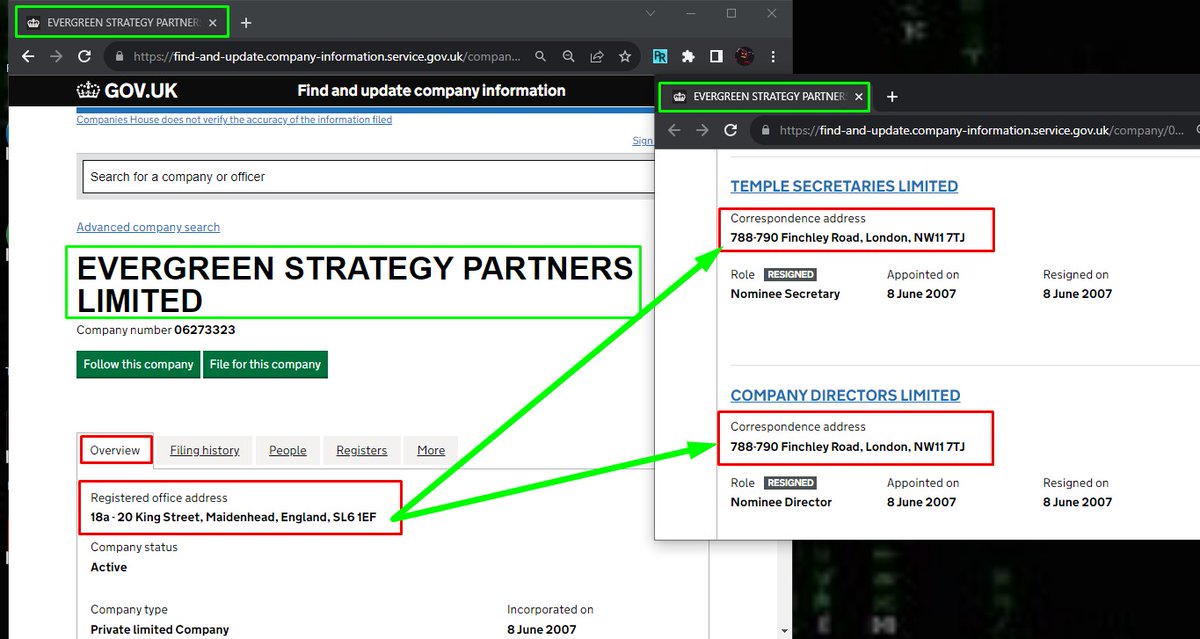The height and width of the screenshot is (639, 1200).
Task: Click the share page icon in address bar
Action: 597,57
